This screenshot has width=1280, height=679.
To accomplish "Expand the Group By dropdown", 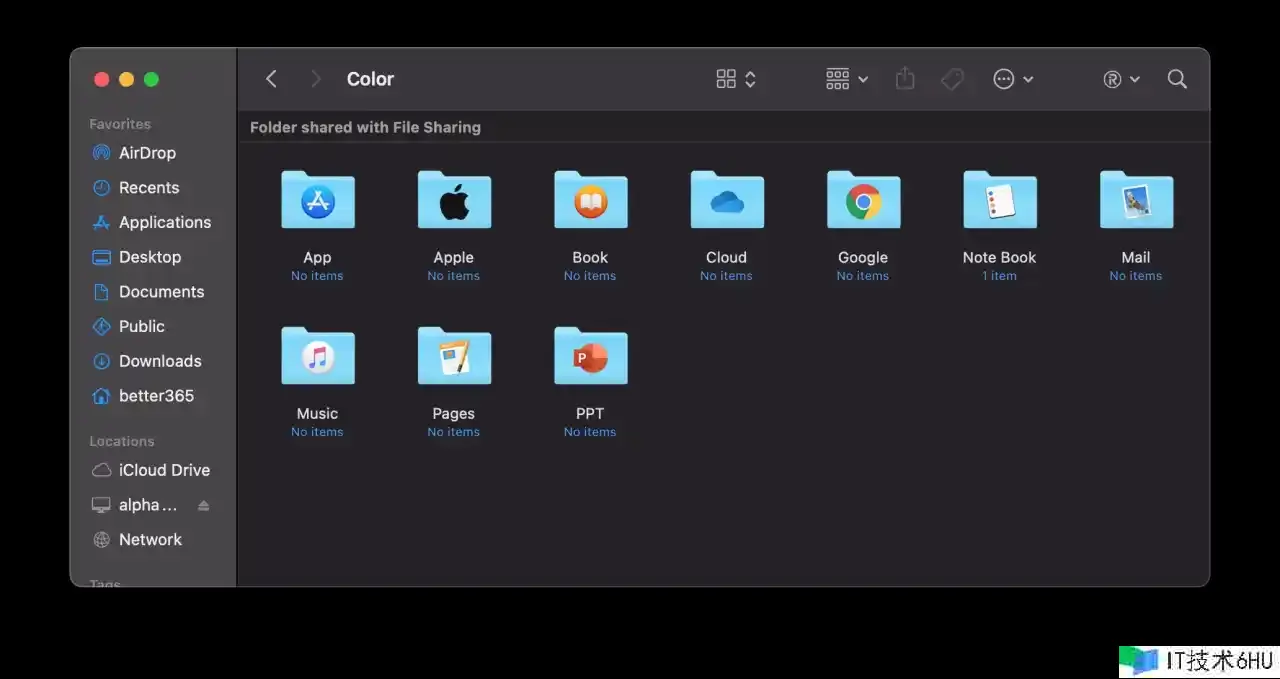I will point(847,79).
